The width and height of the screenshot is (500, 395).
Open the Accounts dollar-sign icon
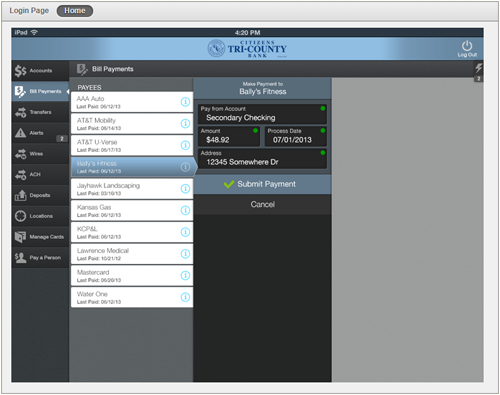pos(20,71)
